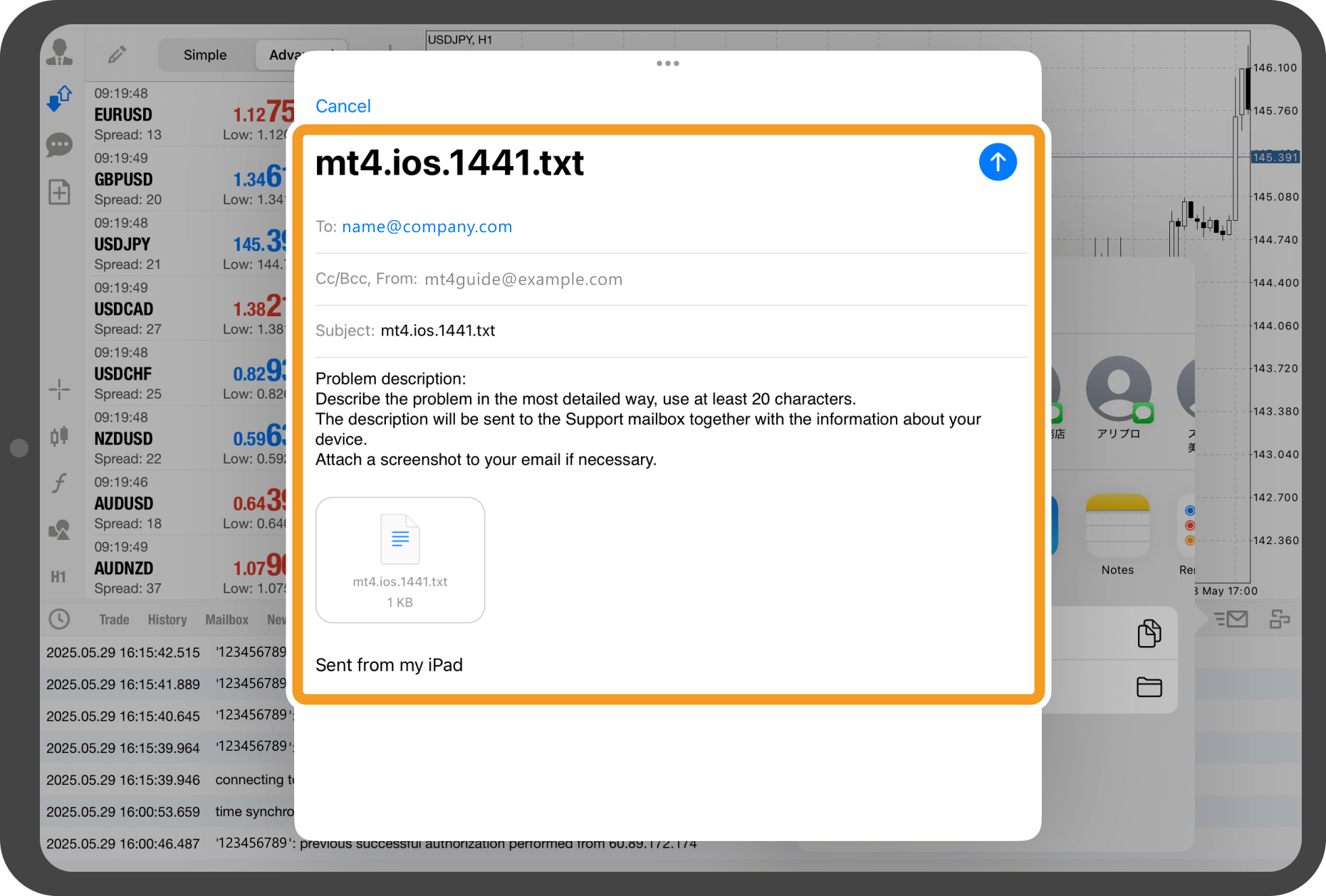Viewport: 1326px width, 896px height.
Task: Open the accounts profile icon in sidebar
Action: click(59, 53)
